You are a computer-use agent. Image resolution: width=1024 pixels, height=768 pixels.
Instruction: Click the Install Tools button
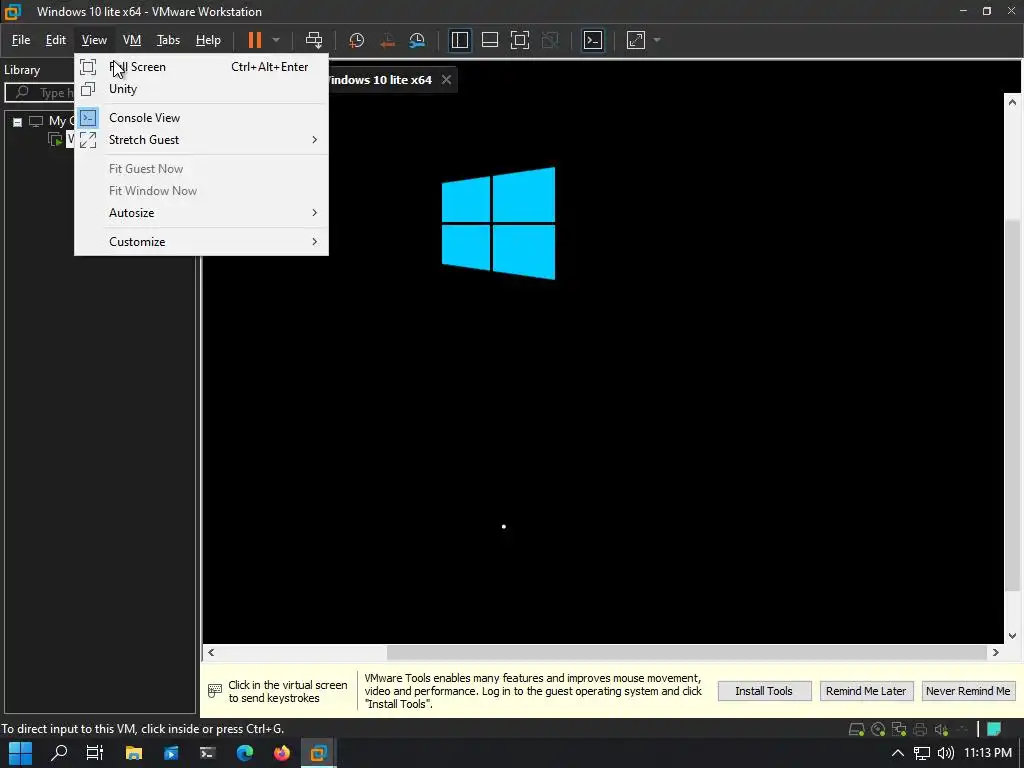[764, 691]
